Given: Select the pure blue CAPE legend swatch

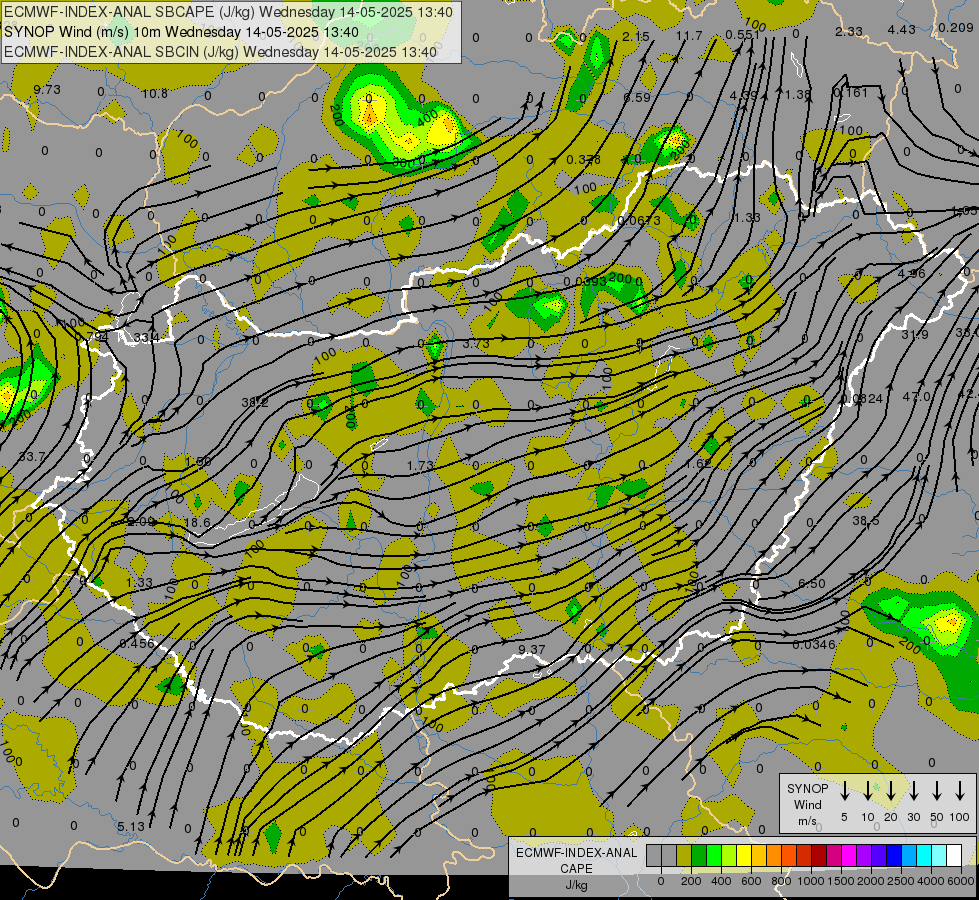Looking at the screenshot, I should (x=893, y=855).
